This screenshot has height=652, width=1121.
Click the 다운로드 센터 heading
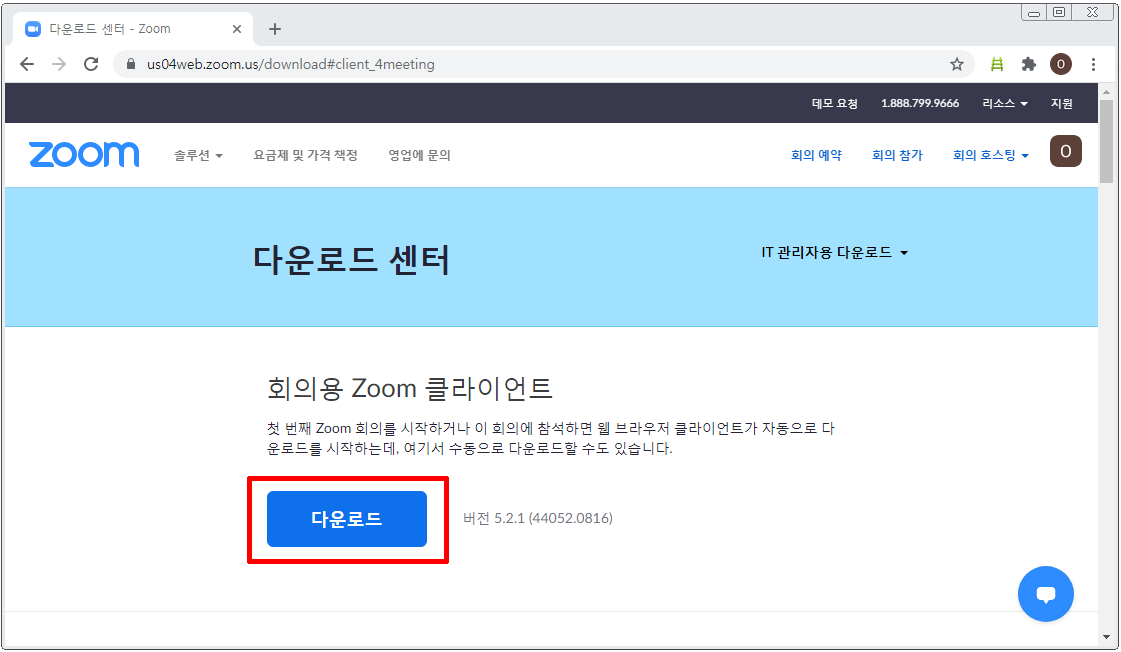click(x=351, y=260)
